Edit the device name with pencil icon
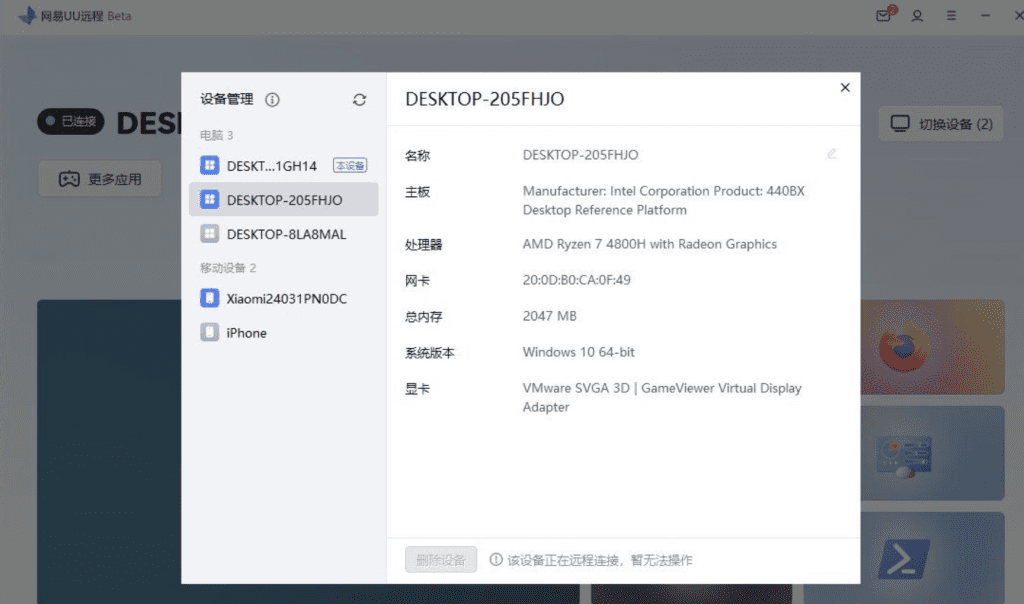The image size is (1024, 604). coord(831,154)
